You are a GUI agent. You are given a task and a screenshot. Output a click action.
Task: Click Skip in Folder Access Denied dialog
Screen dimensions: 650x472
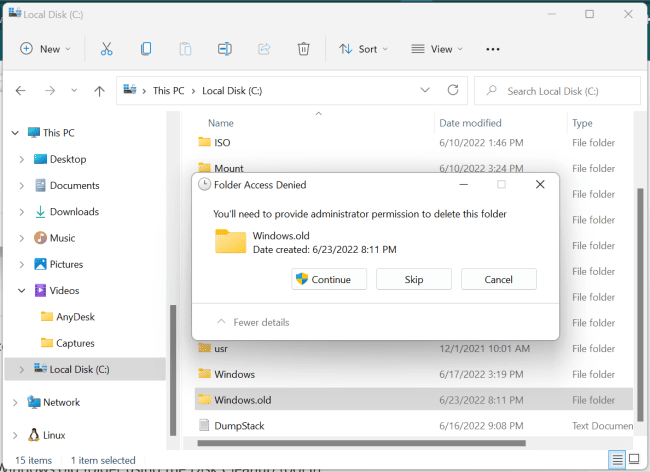[414, 279]
